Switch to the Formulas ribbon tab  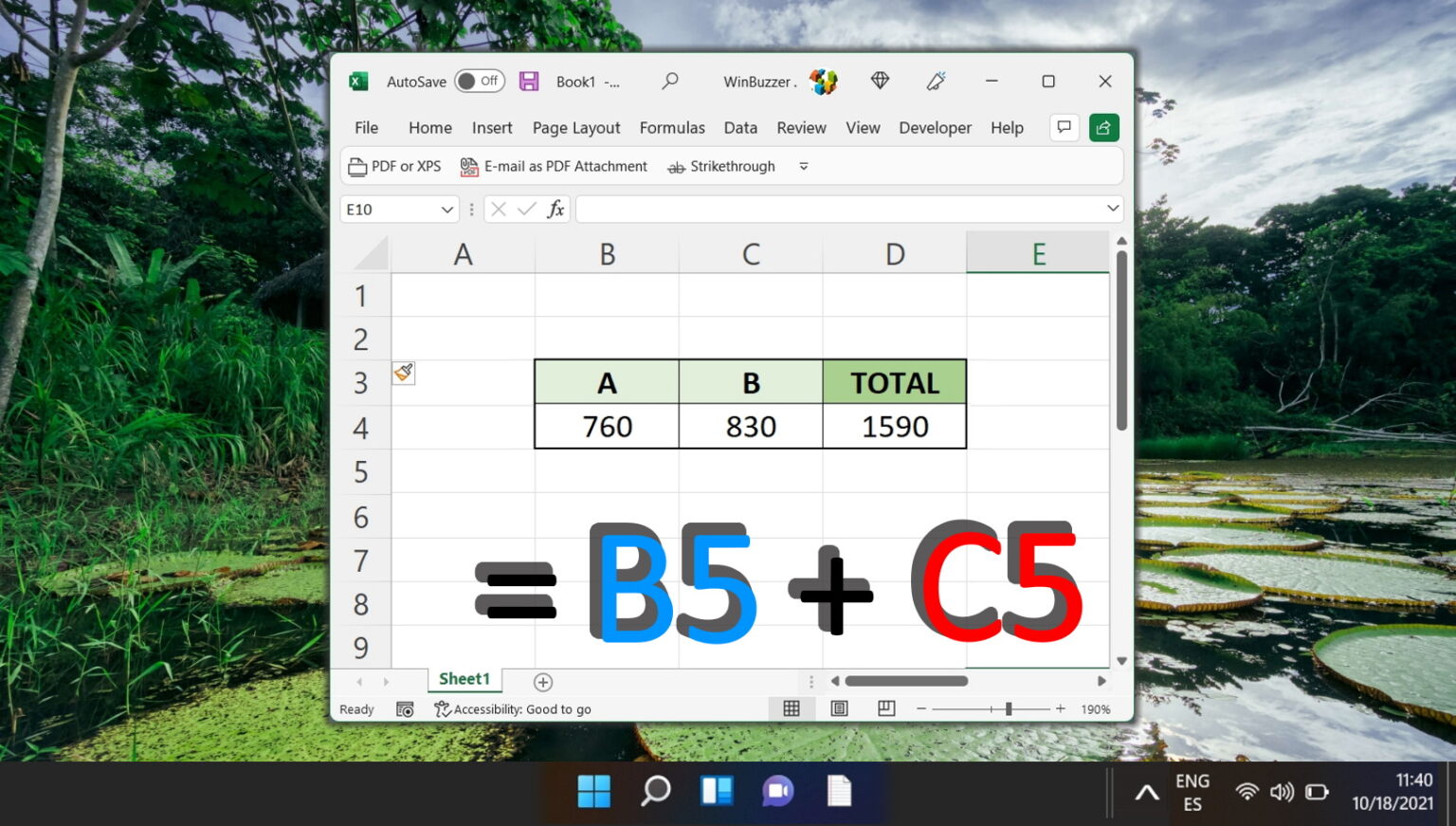point(672,127)
